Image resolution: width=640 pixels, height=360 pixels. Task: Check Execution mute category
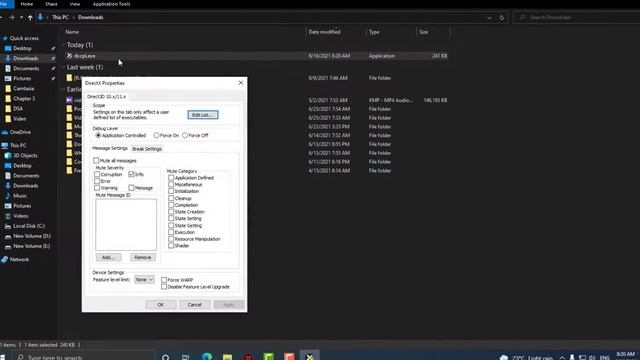click(171, 232)
